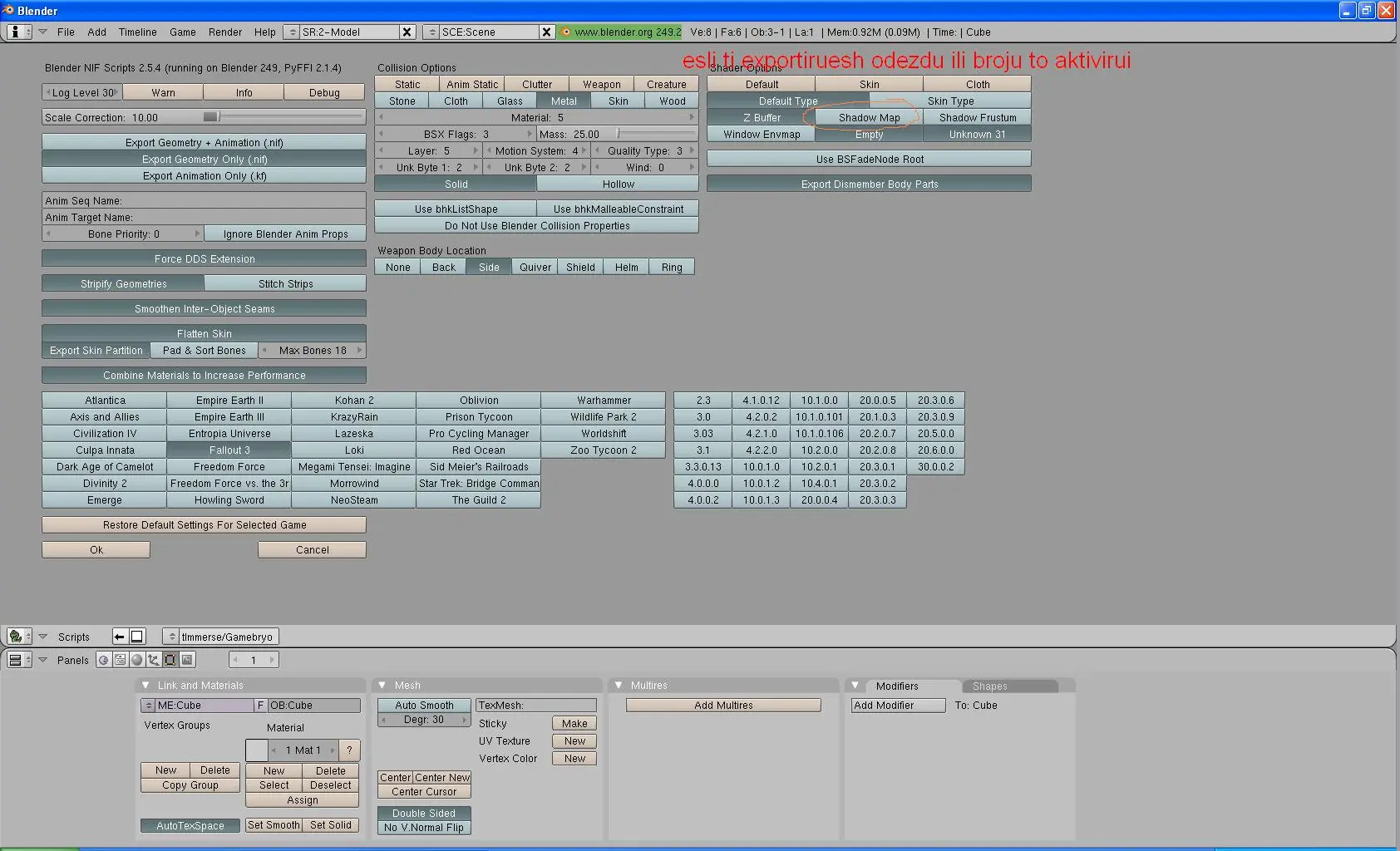
Task: Open the Object context axes icon
Action: [x=153, y=660]
